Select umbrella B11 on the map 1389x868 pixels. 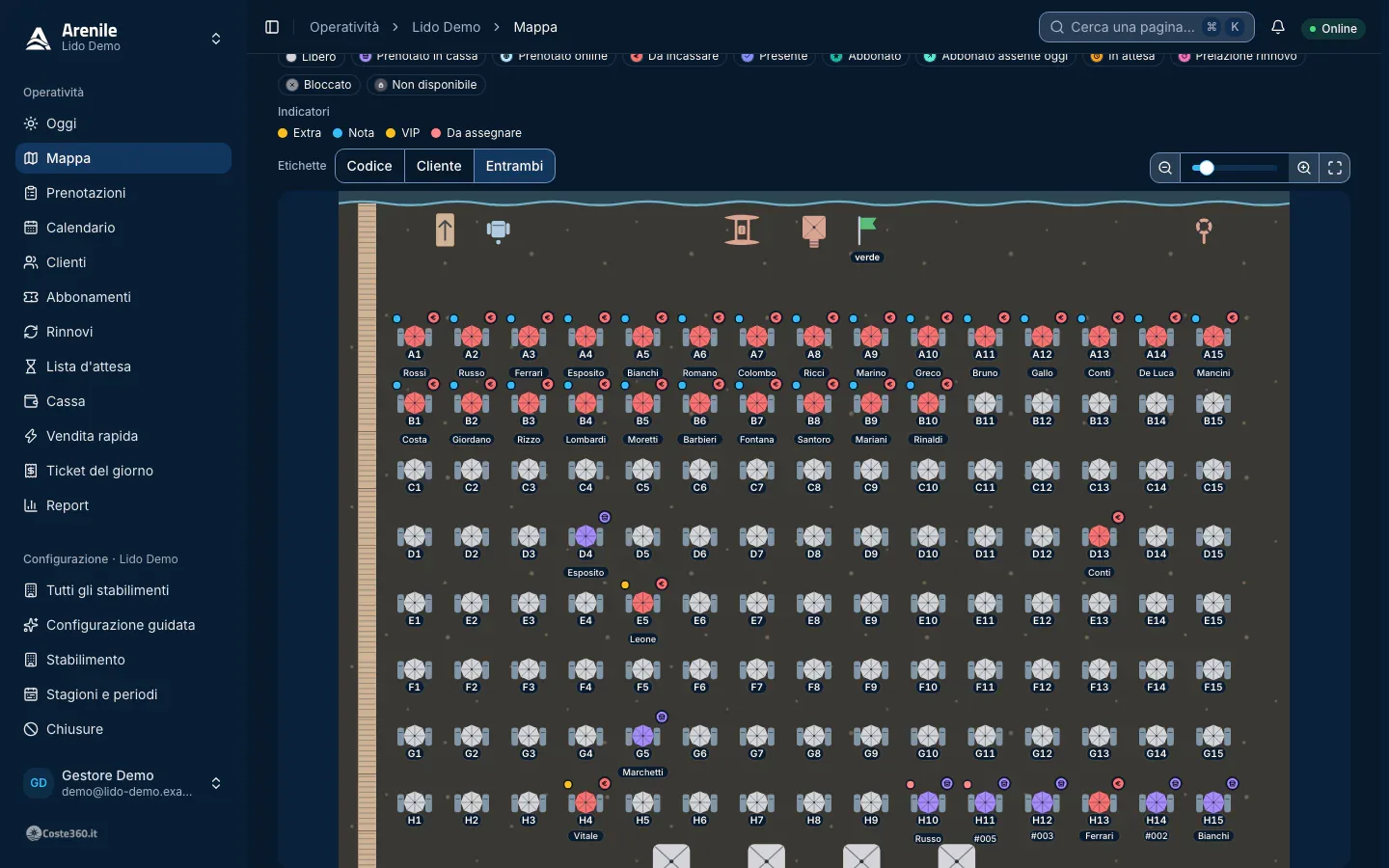(x=985, y=404)
